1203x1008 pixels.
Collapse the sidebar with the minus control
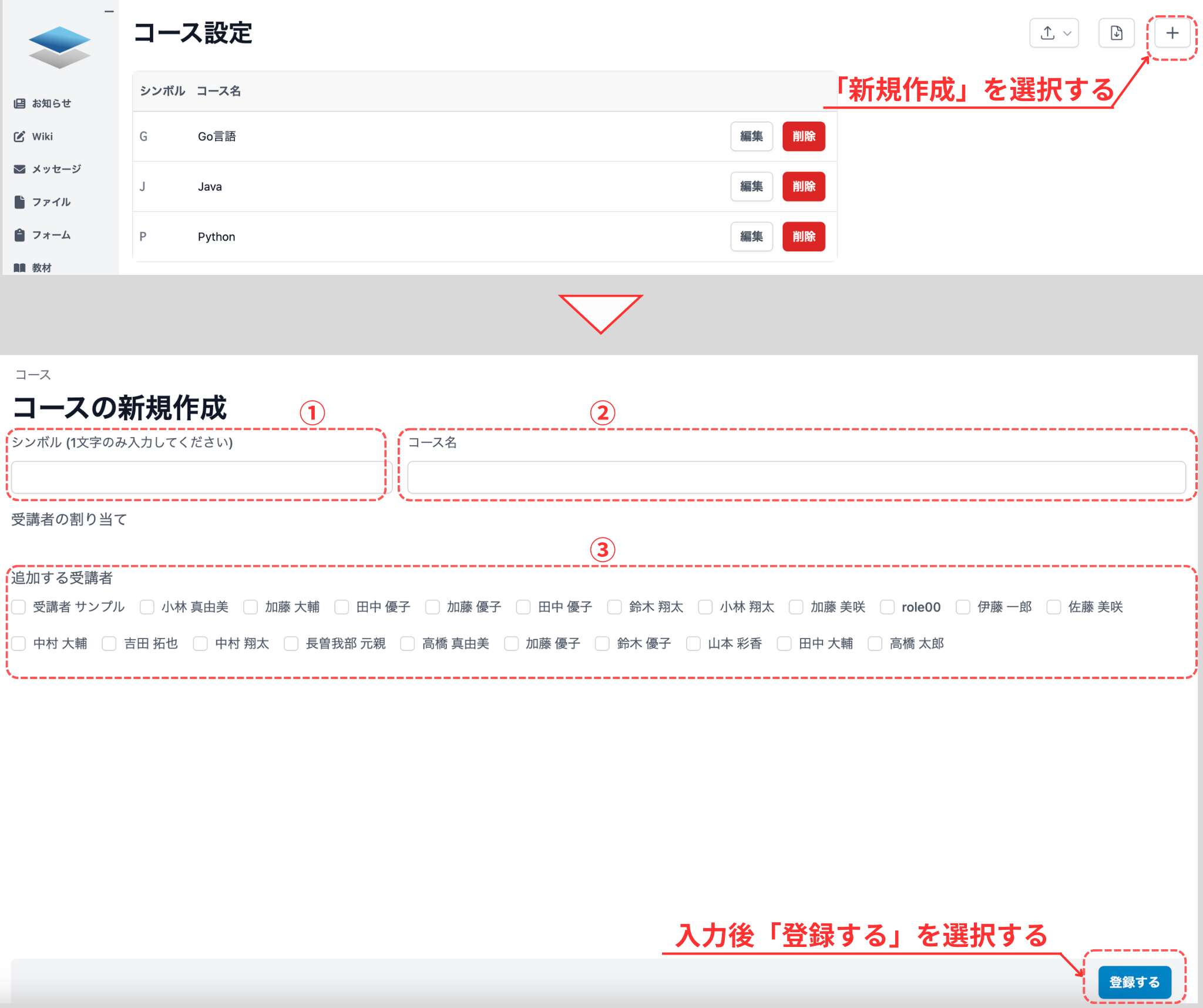click(x=109, y=10)
